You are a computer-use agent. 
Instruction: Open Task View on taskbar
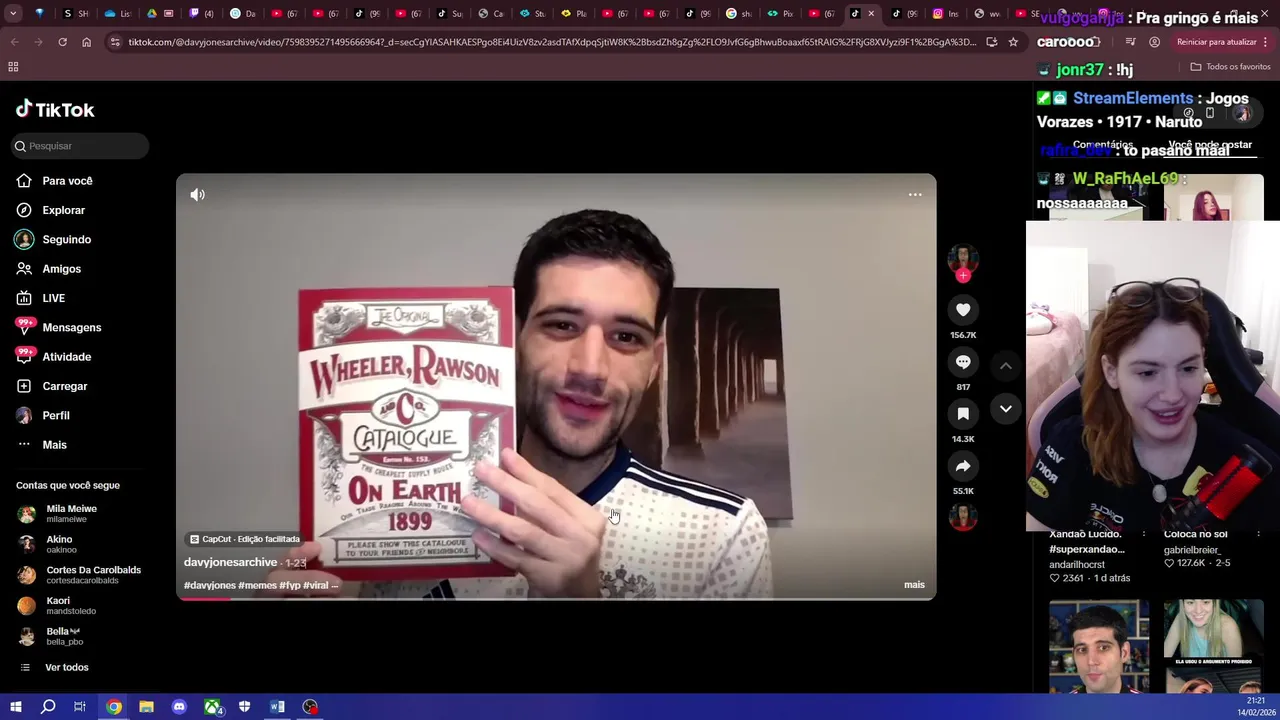80,707
